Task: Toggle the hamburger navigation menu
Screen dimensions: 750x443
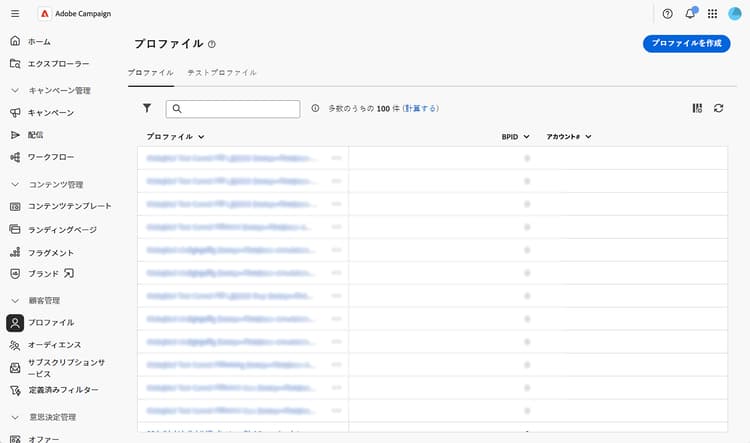Action: (15, 14)
